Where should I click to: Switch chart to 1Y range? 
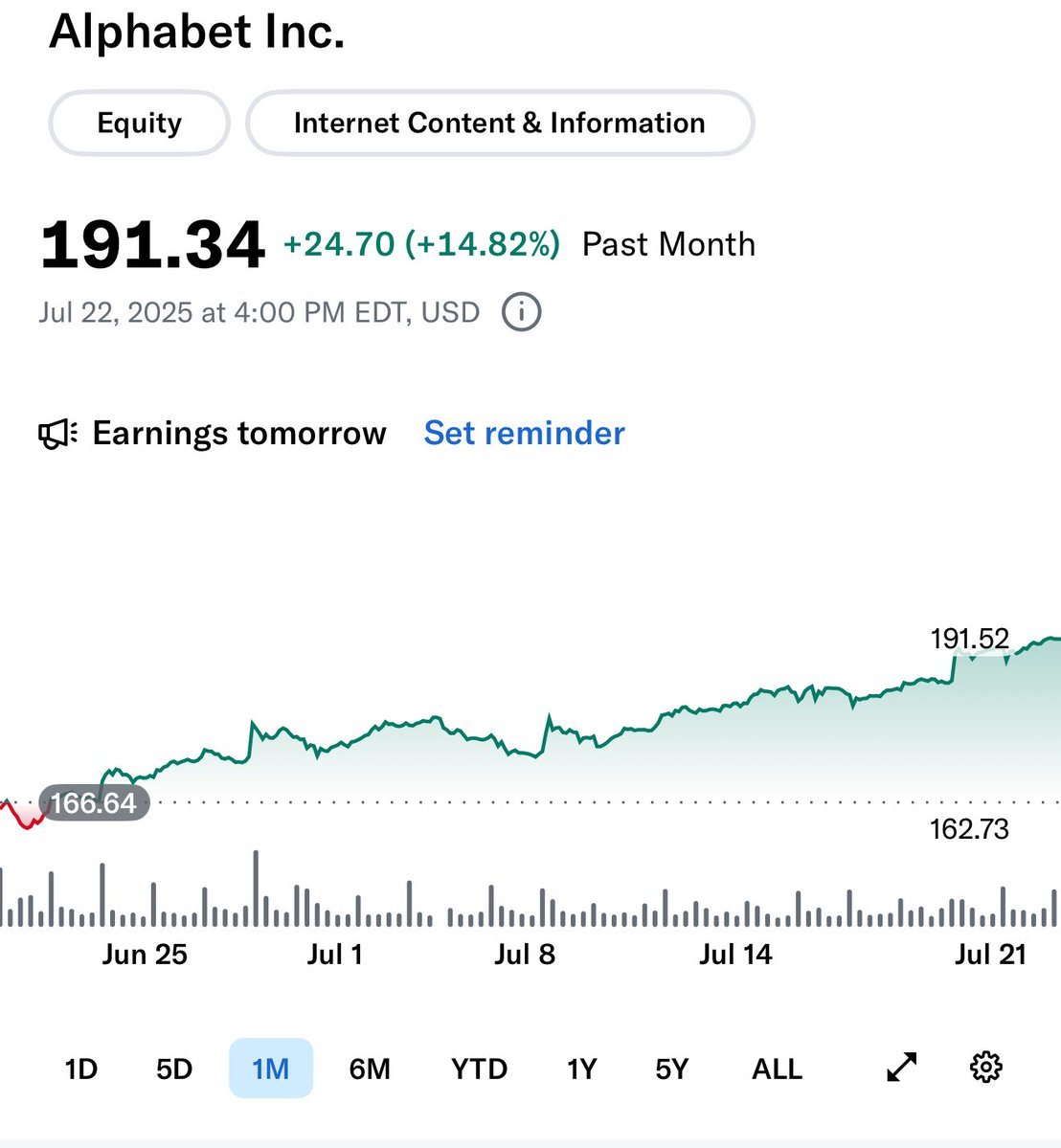[x=582, y=1069]
